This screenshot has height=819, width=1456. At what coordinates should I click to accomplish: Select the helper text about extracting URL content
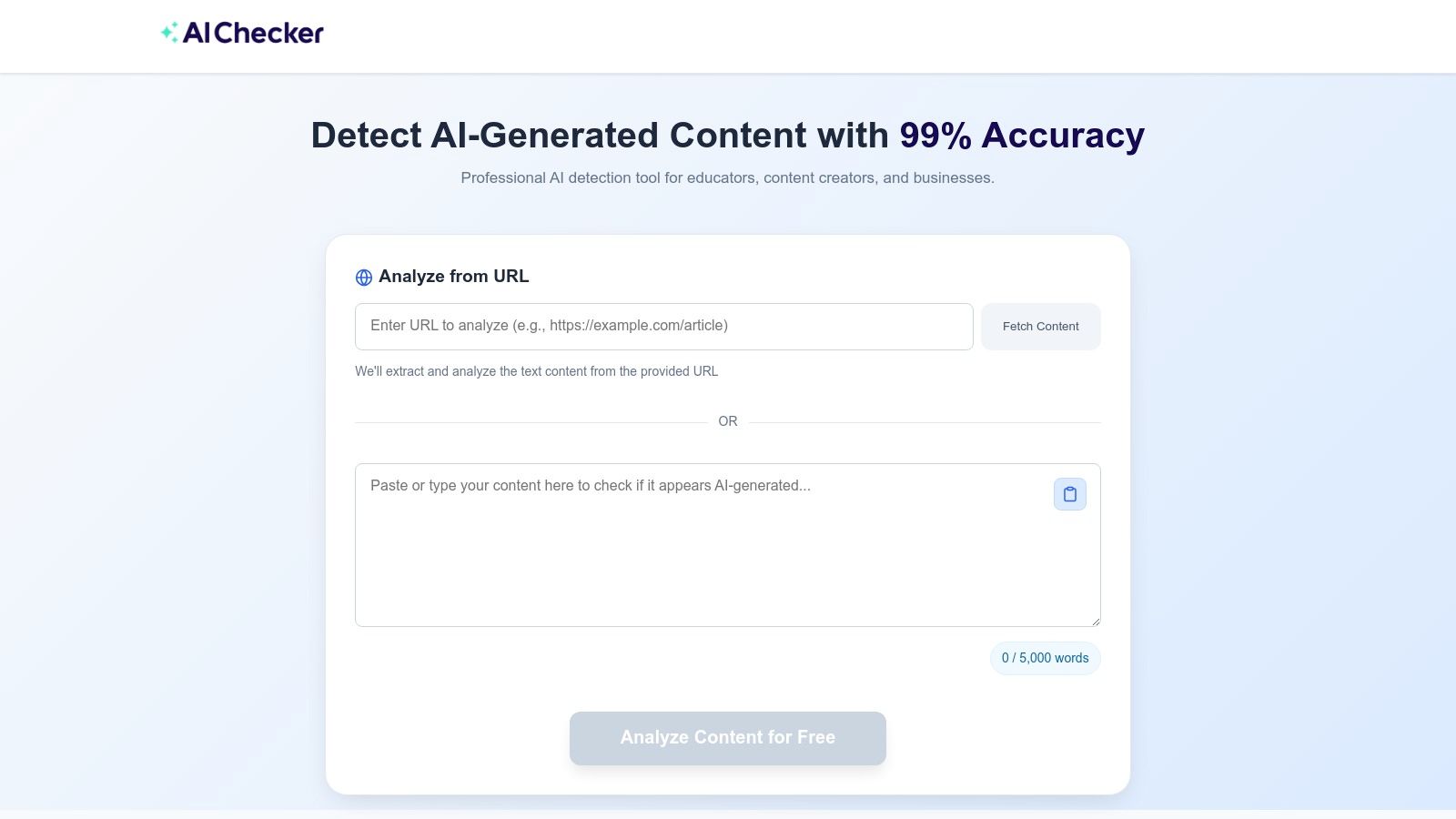(x=536, y=371)
